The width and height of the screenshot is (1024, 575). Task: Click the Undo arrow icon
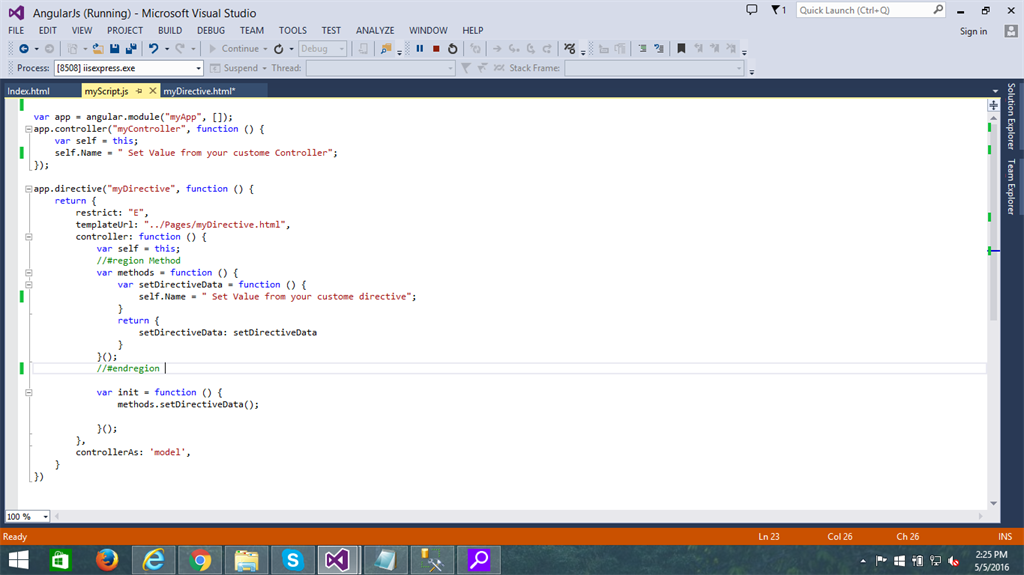pos(153,49)
